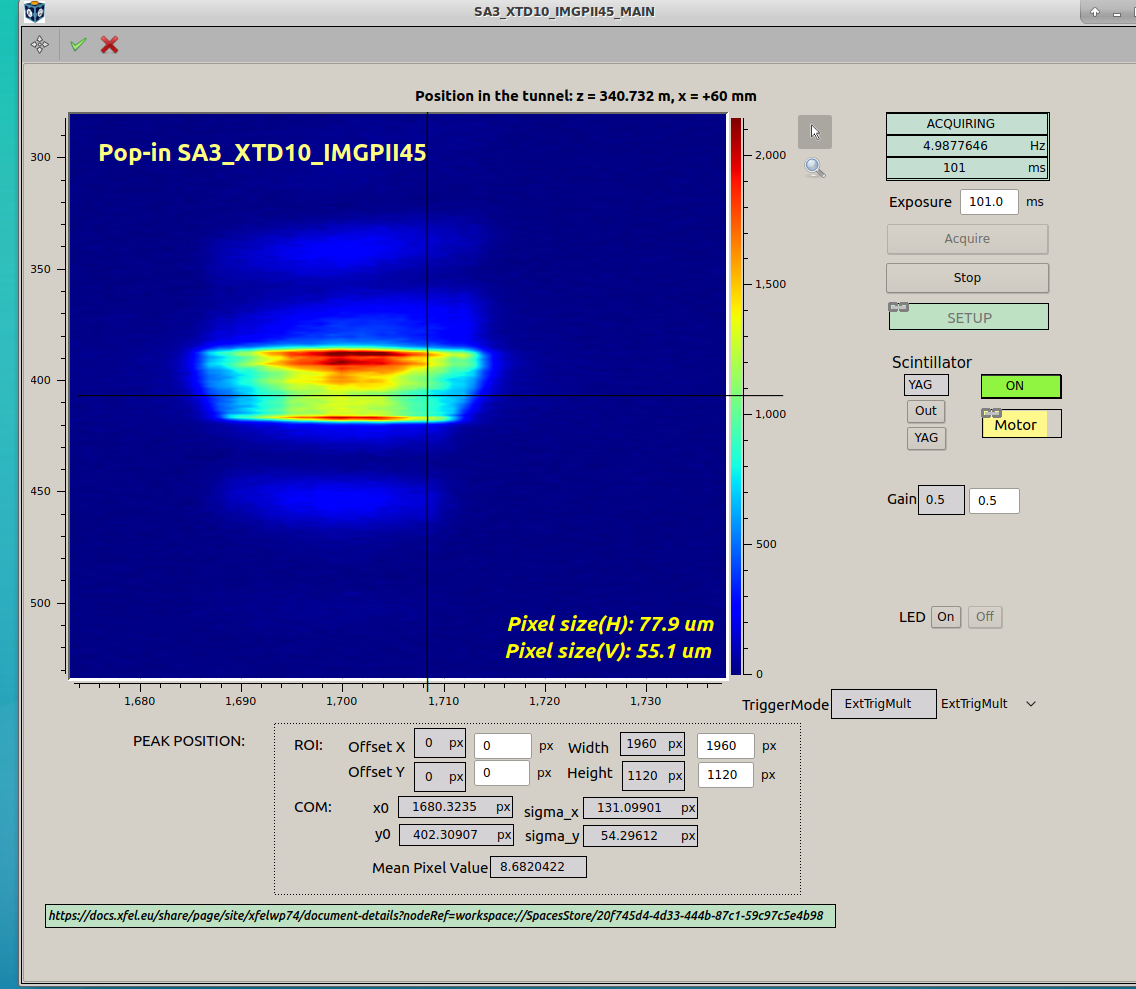Image resolution: width=1136 pixels, height=989 pixels.
Task: Open the TriggerMode ExtTrigMult dropdown
Action: click(x=989, y=704)
